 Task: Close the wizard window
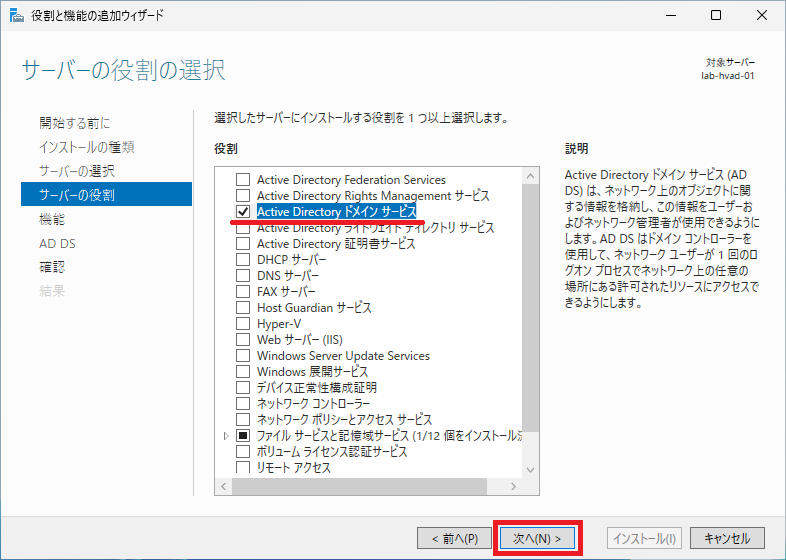pyautogui.click(x=761, y=16)
